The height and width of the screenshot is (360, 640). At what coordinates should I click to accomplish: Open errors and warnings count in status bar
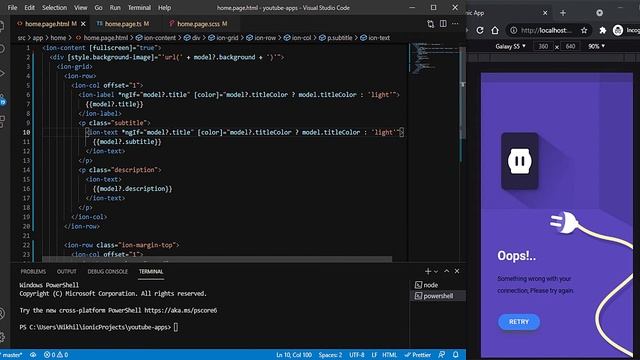click(x=56, y=355)
